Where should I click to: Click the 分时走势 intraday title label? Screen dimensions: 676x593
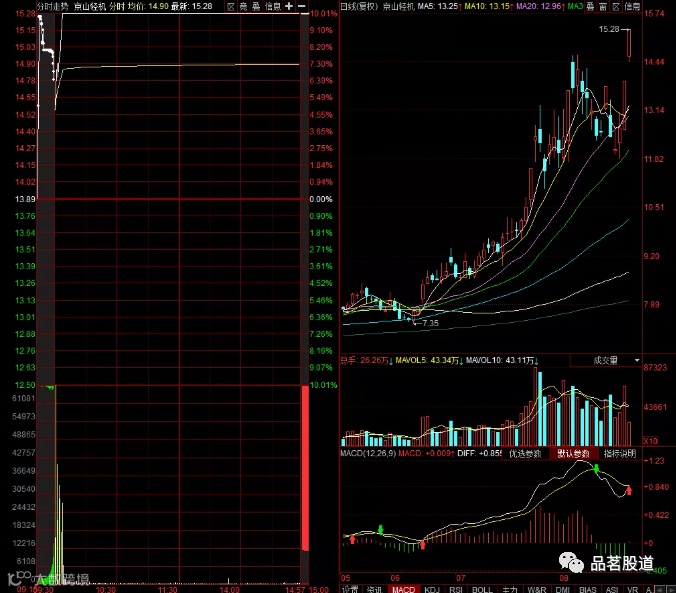[53, 6]
